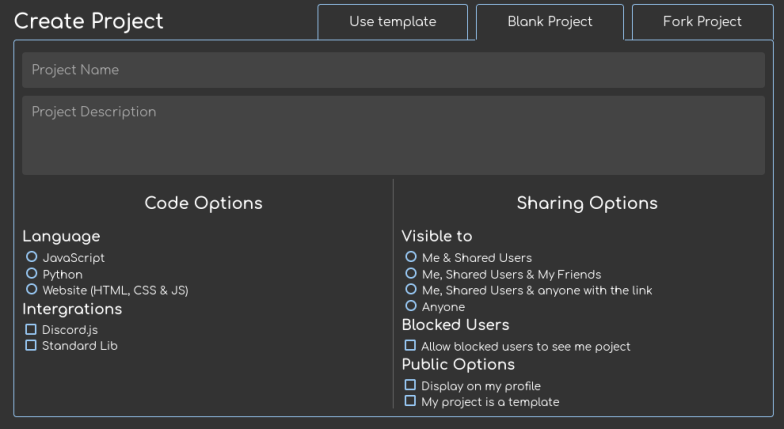Select Me, Shared Users & anyone with link
Viewport: 784px width, 429px height.
(x=411, y=290)
